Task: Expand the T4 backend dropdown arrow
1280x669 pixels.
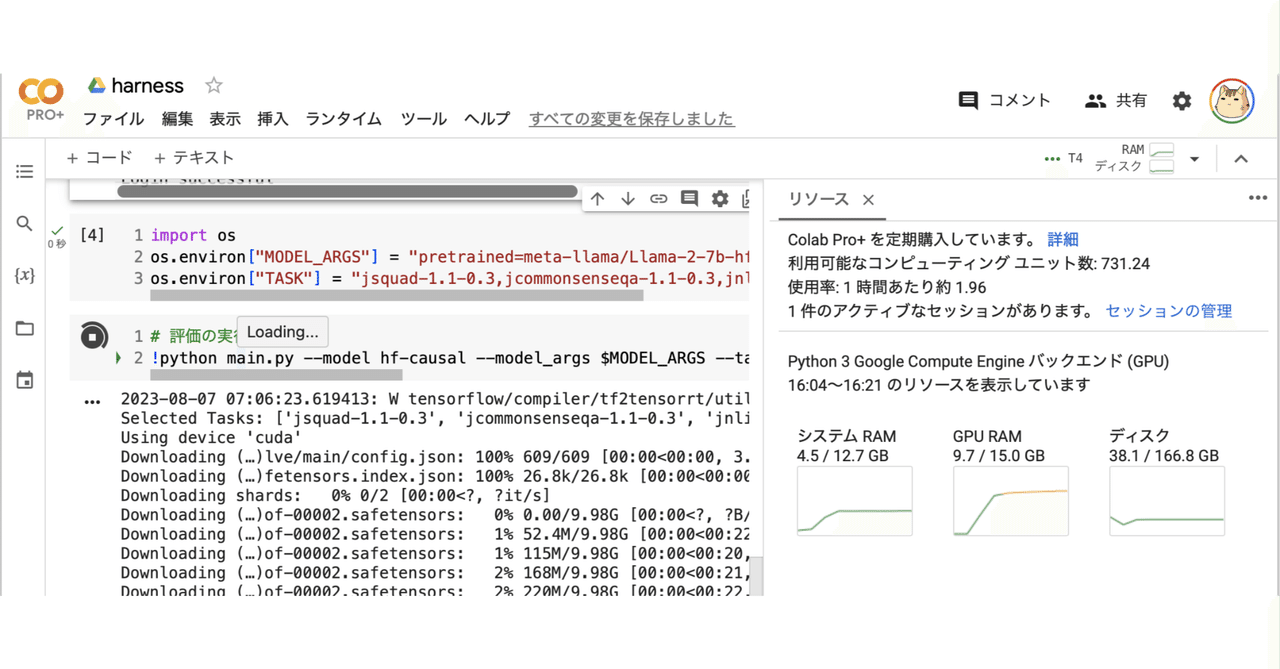Action: pyautogui.click(x=1194, y=158)
